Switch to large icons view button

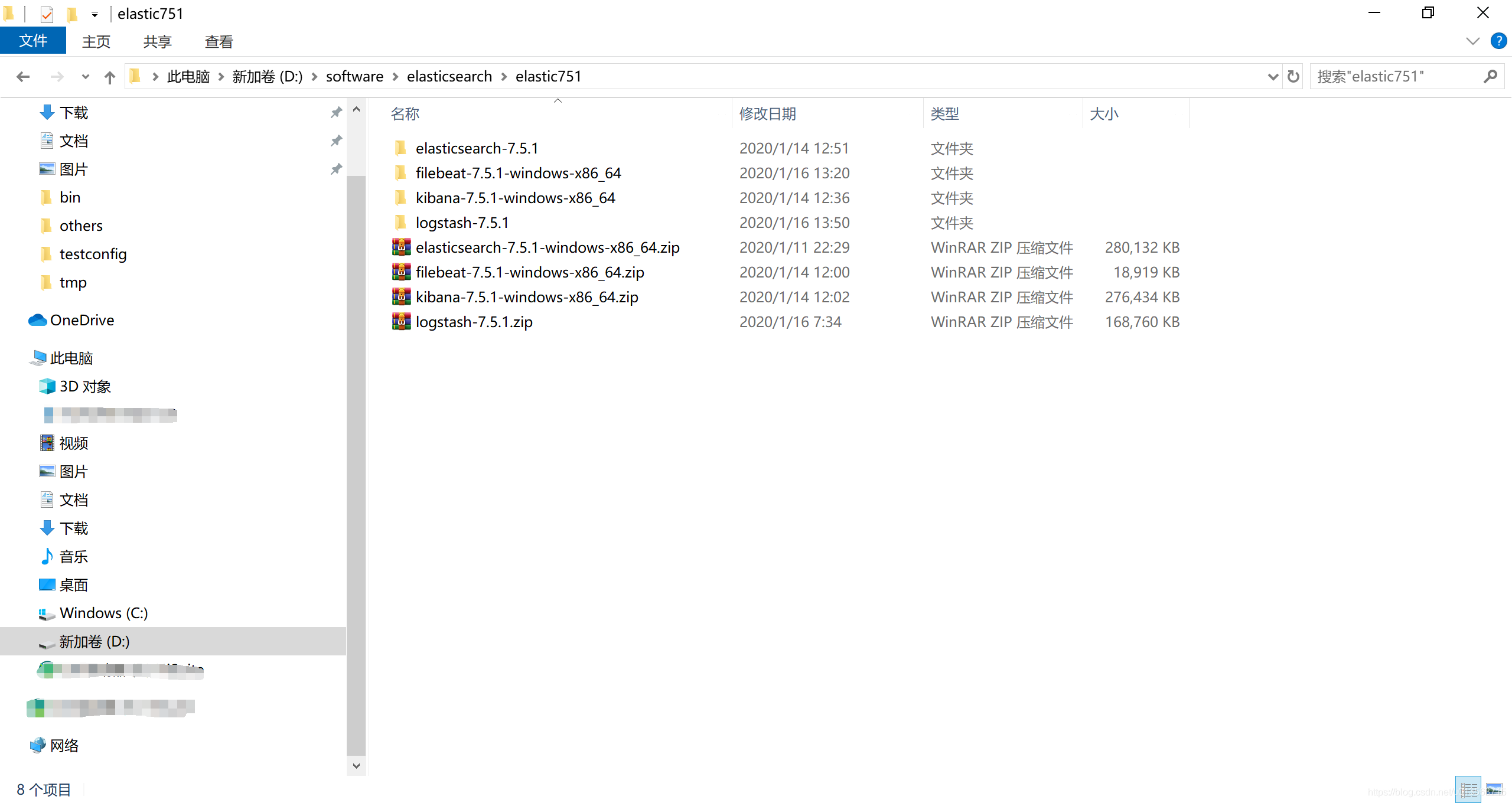(x=1494, y=789)
